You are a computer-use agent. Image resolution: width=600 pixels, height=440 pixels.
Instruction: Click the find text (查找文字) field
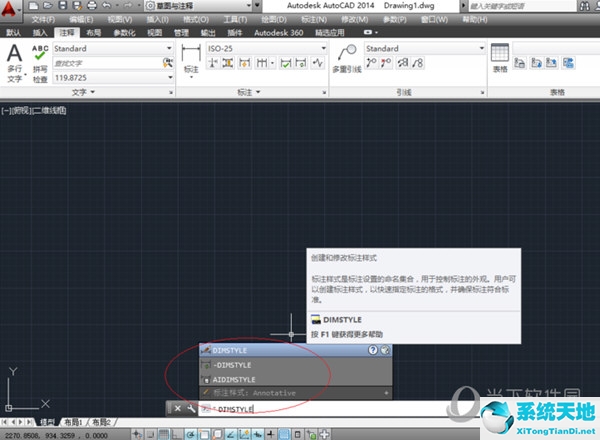(107, 62)
